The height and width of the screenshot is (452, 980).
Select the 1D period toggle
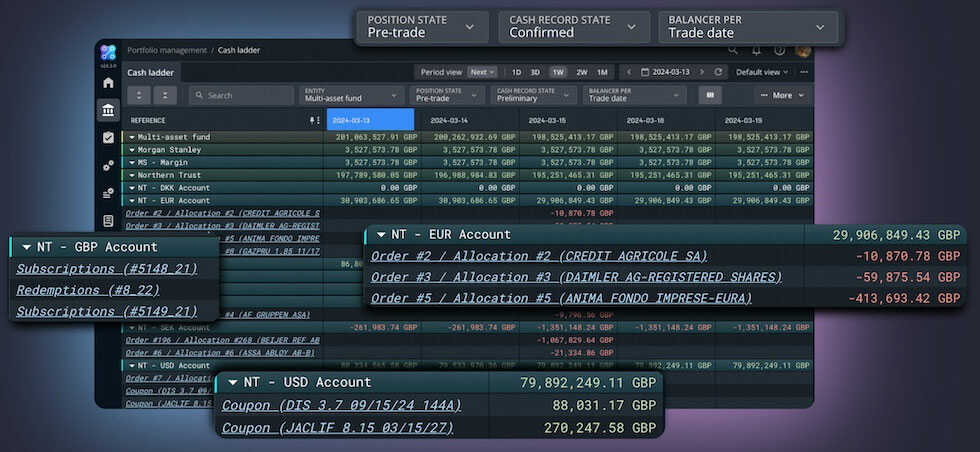click(x=516, y=72)
